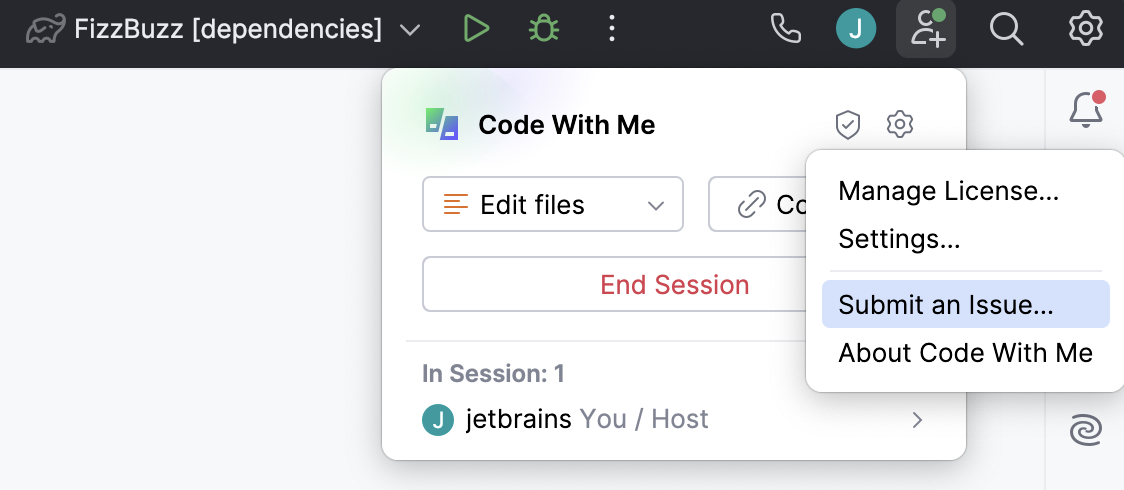Click the shield permissions icon
Viewport: 1124px width, 490px height.
848,125
